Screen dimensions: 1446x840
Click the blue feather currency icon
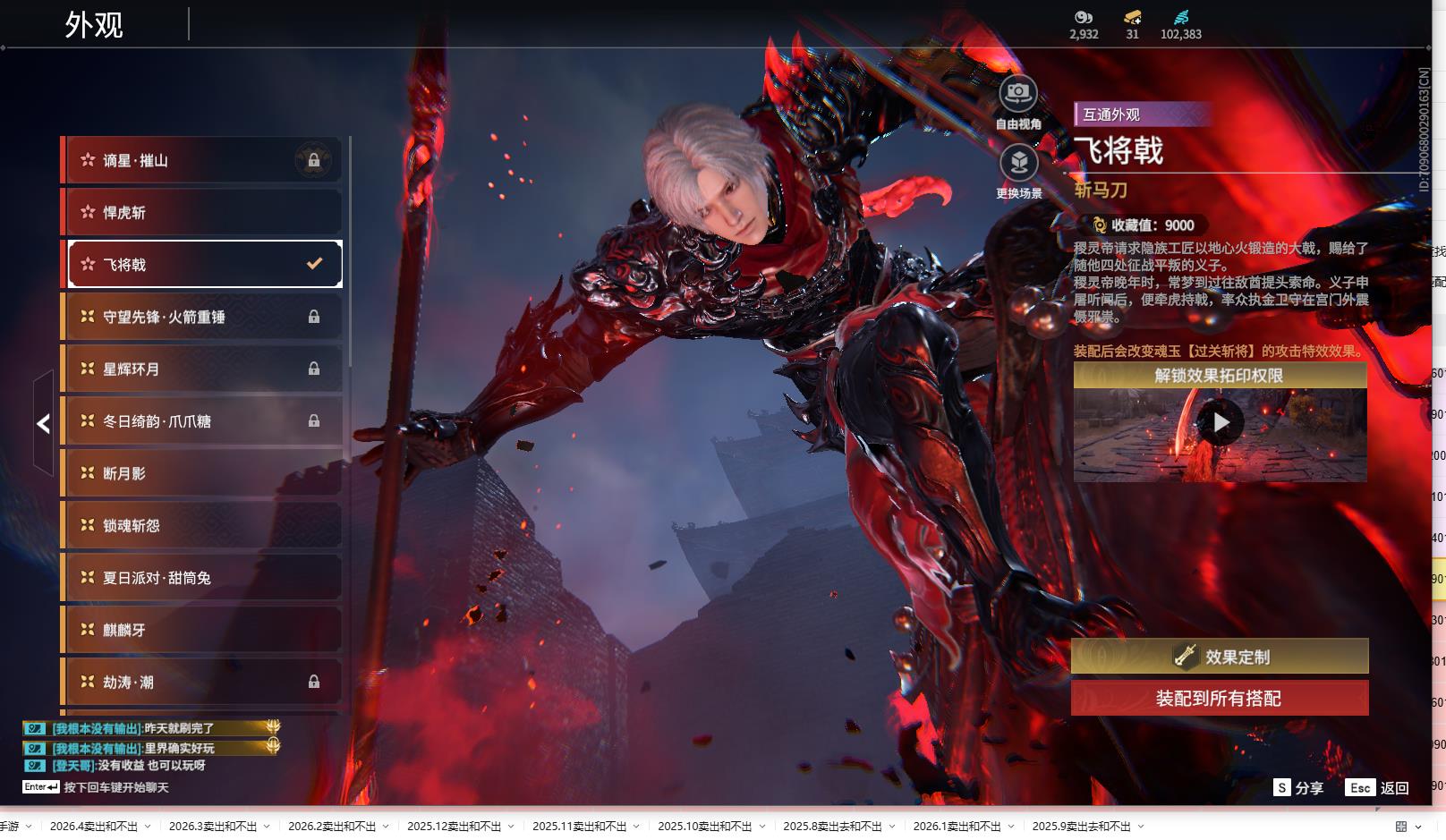click(1180, 17)
